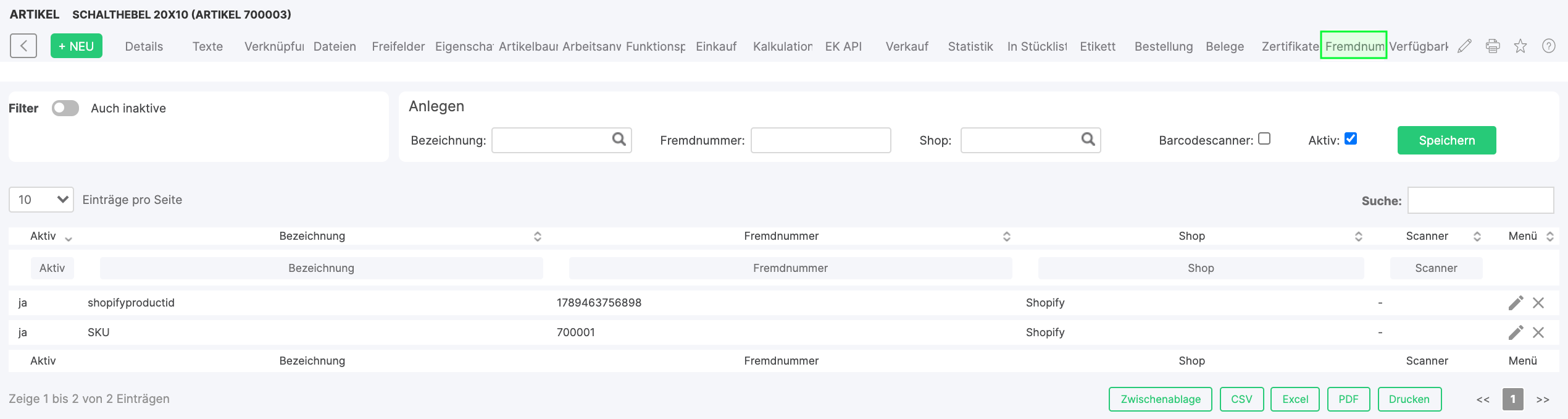Check the Barcodescanner checkbox

(1264, 138)
